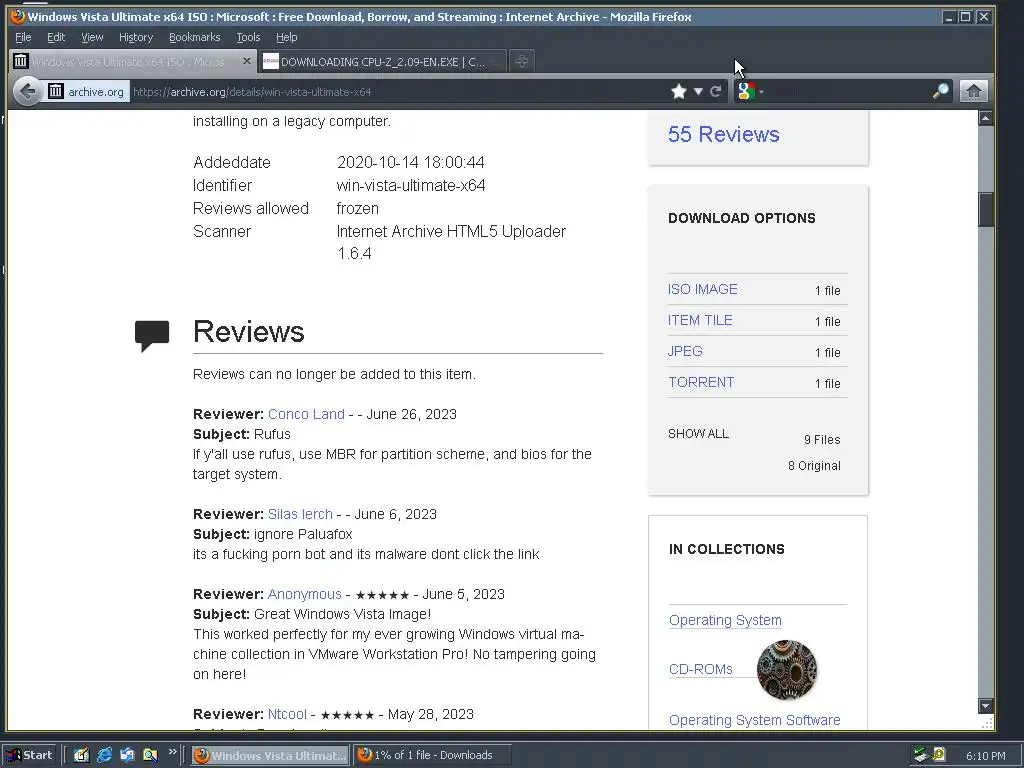Click the scrollbar up arrow
The height and width of the screenshot is (768, 1024).
point(985,118)
